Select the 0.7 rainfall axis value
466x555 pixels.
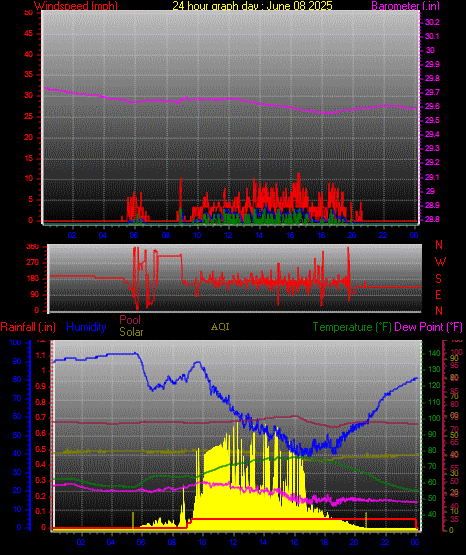pos(41,418)
